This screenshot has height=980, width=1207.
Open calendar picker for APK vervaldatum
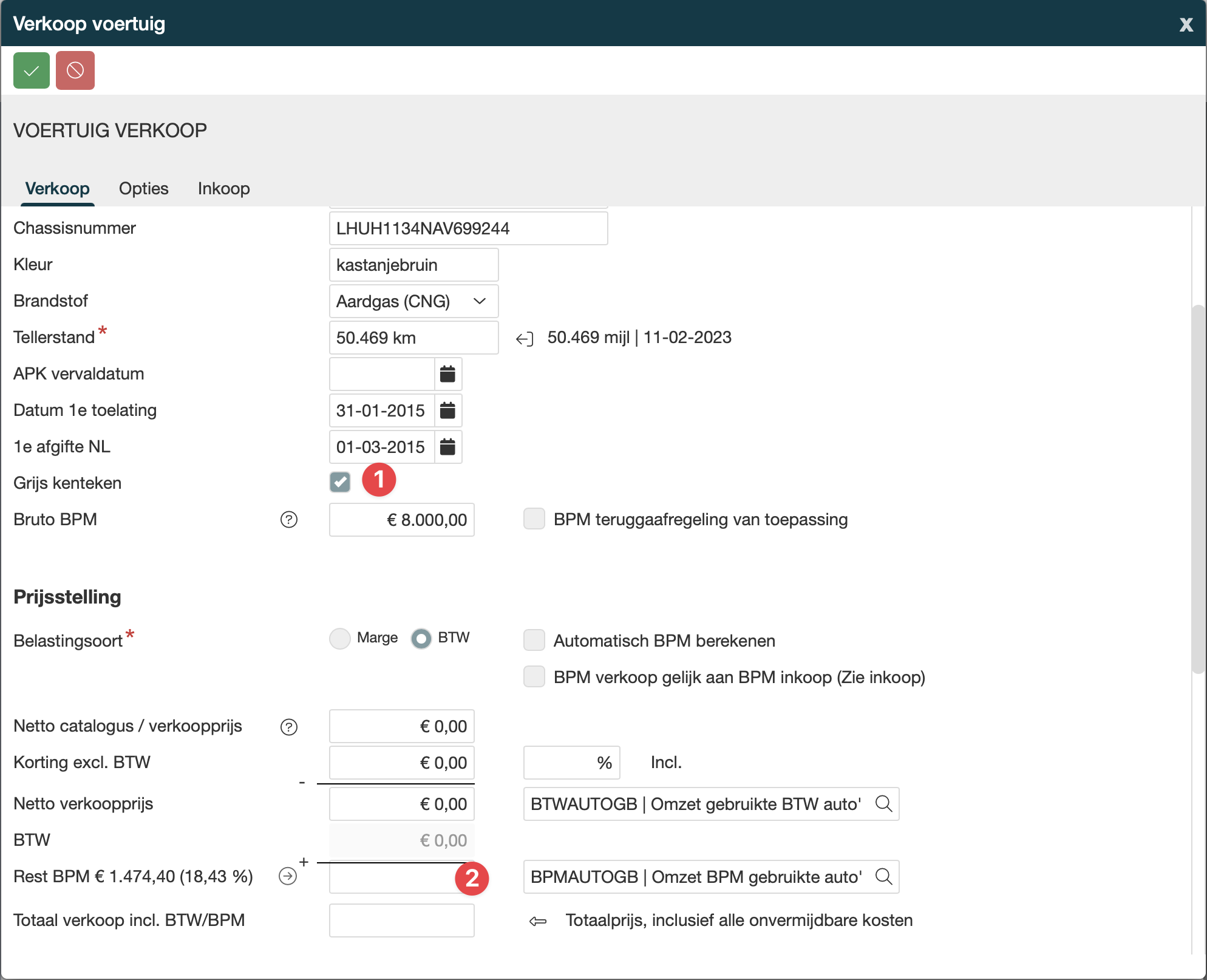point(447,374)
